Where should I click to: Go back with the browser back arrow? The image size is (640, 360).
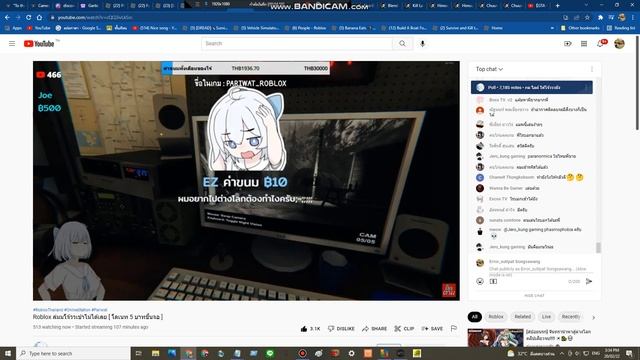pyautogui.click(x=7, y=18)
